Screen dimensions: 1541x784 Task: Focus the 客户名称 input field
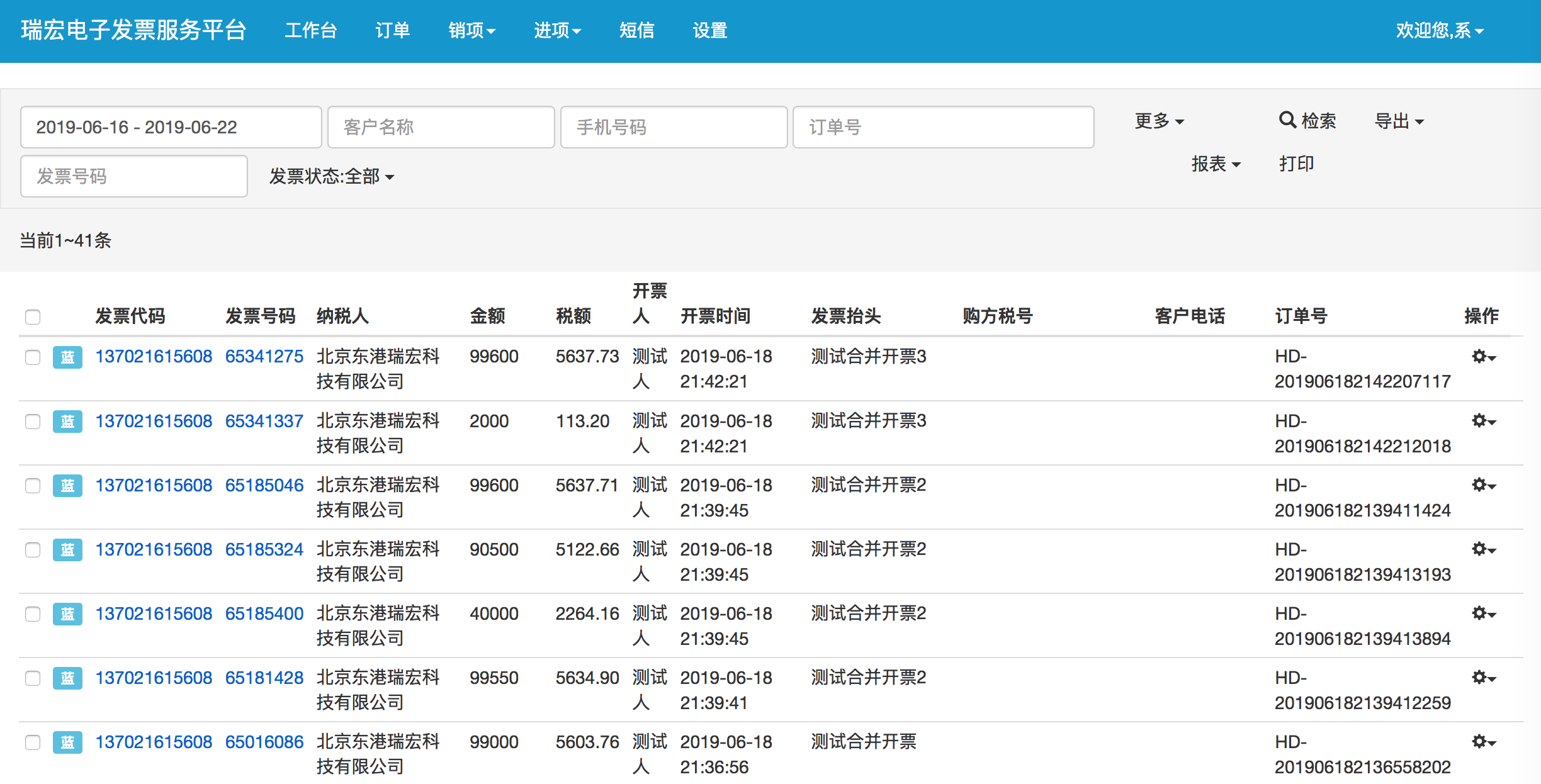[441, 127]
